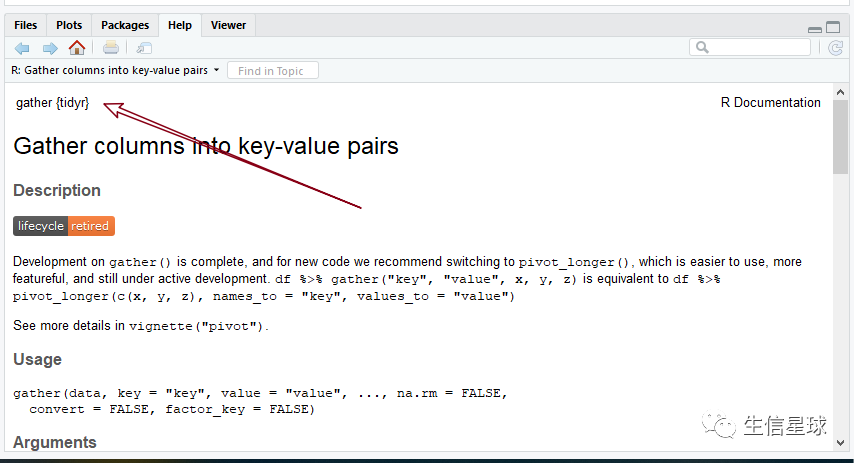Go forward to next help topic
The image size is (854, 463).
(50, 48)
